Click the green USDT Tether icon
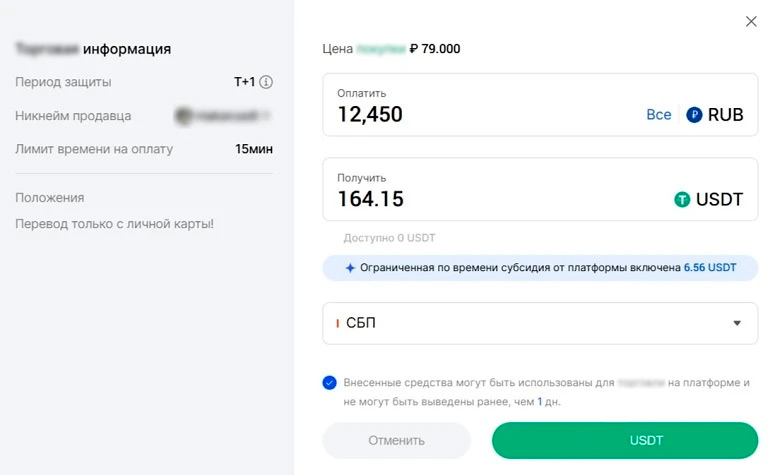This screenshot has width=775, height=475. (683, 199)
